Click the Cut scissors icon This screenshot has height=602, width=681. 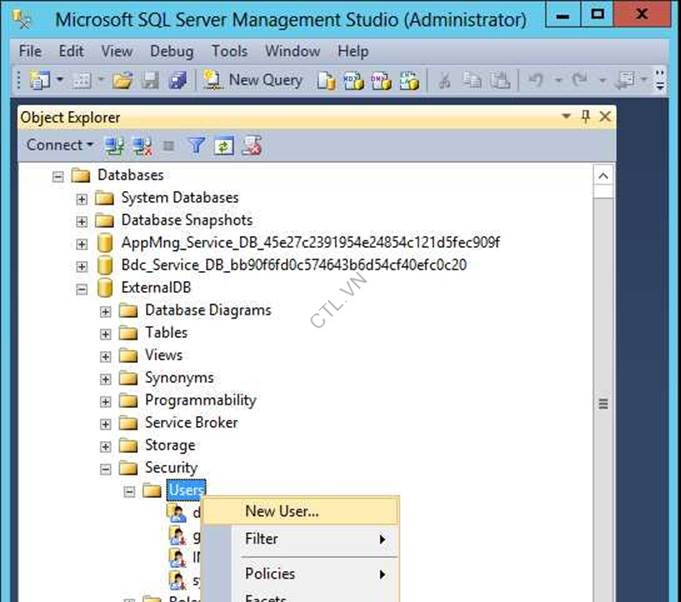444,81
